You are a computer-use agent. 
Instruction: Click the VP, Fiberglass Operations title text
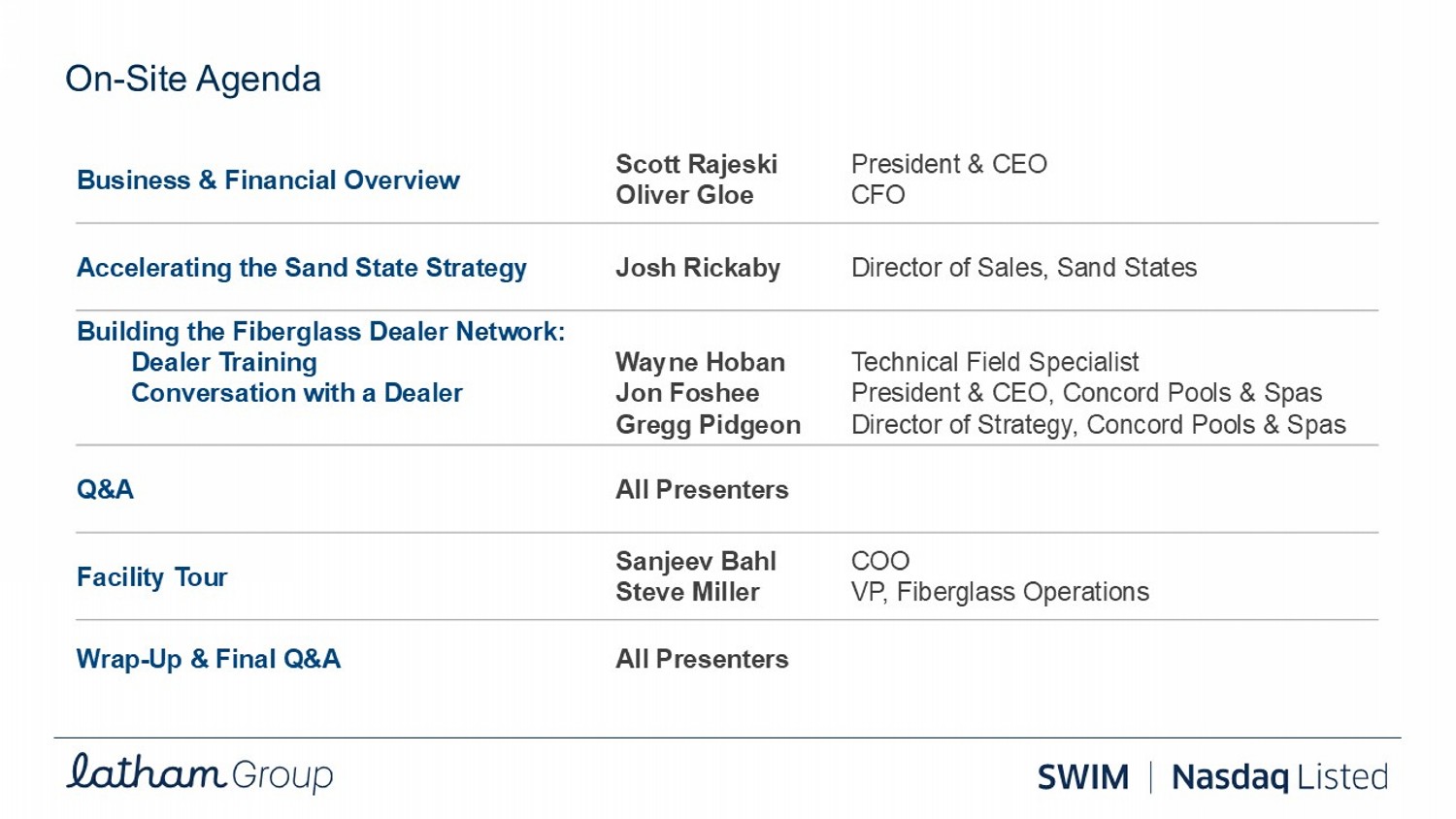click(x=1000, y=592)
